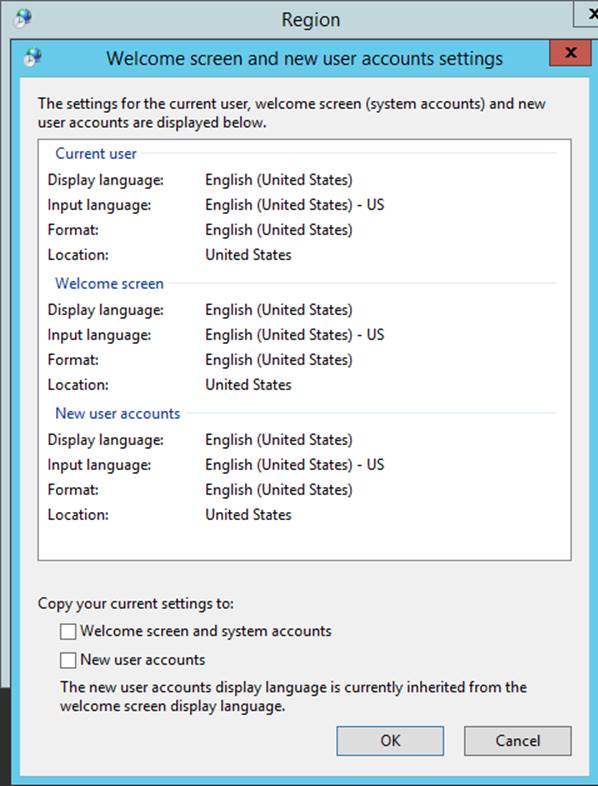
Task: Confirm the settings with the OK button
Action: (x=390, y=740)
